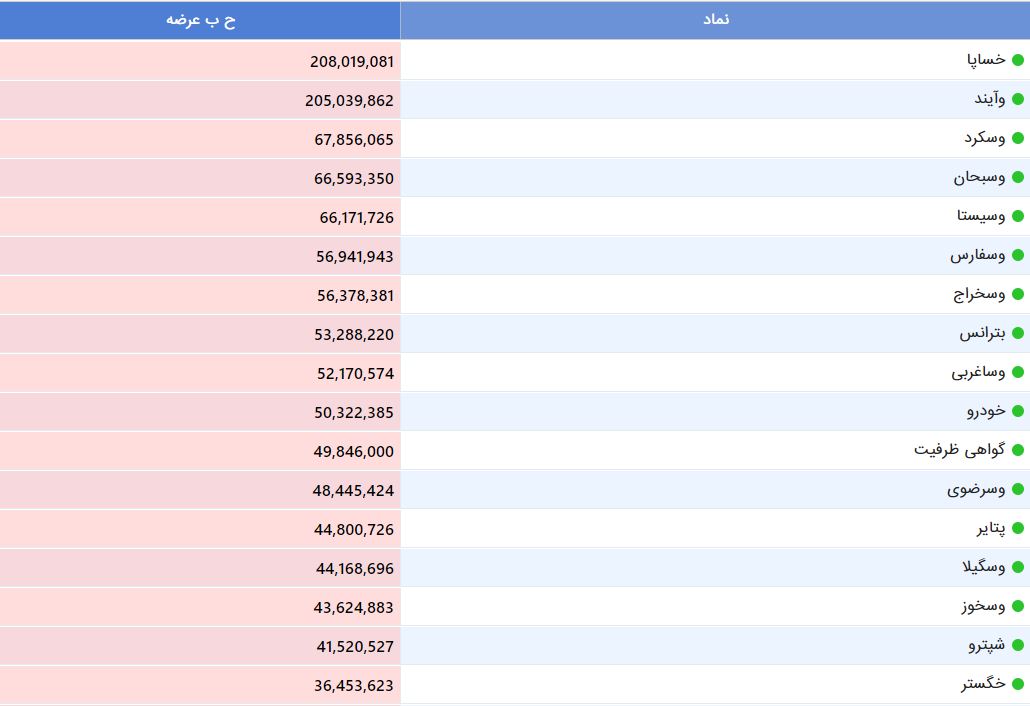Select the 43,624,883 cell for وسخوز
Image resolution: width=1030 pixels, height=706 pixels.
tap(355, 607)
